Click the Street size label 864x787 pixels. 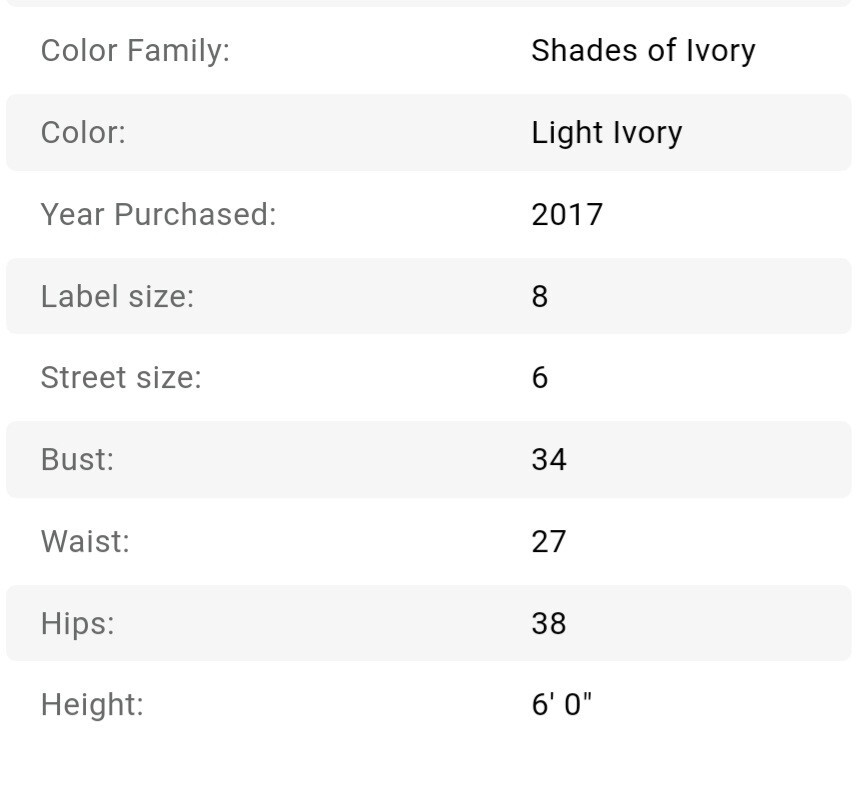coord(121,378)
